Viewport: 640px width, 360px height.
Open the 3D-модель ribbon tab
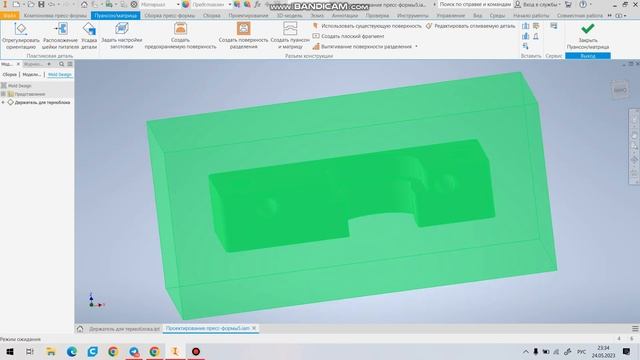(x=289, y=16)
